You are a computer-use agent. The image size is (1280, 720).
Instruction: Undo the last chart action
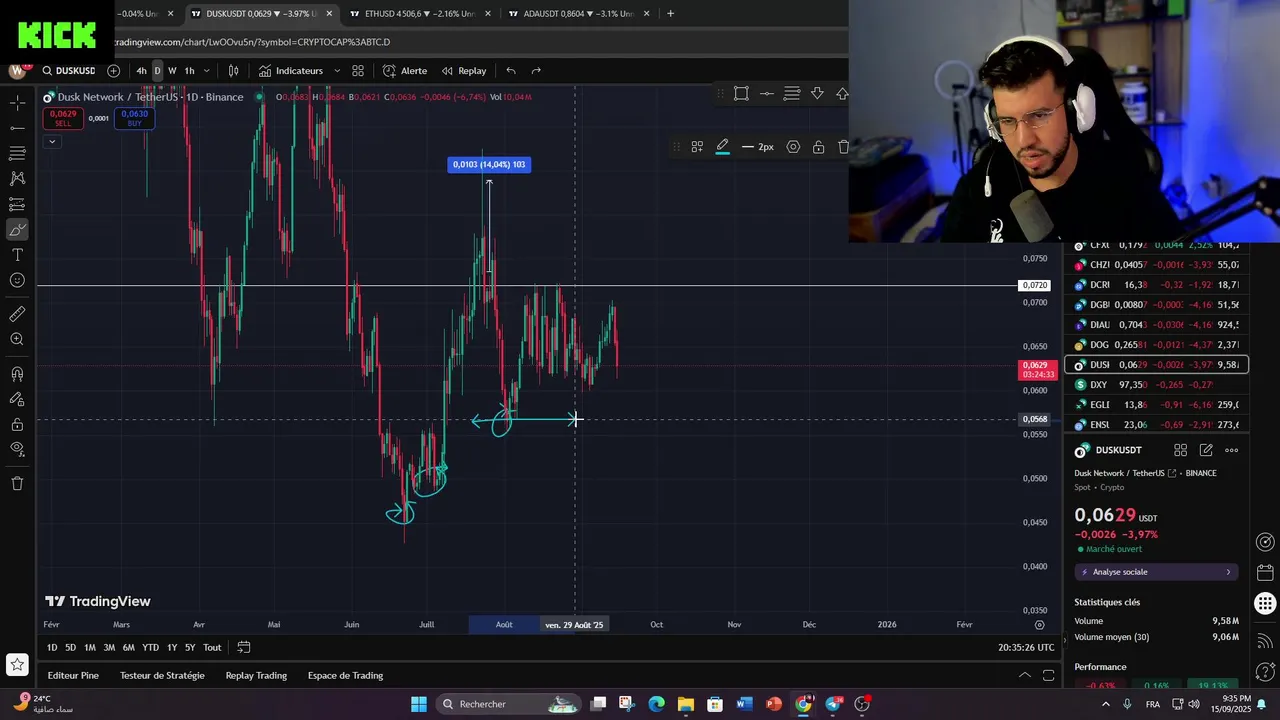pos(511,71)
